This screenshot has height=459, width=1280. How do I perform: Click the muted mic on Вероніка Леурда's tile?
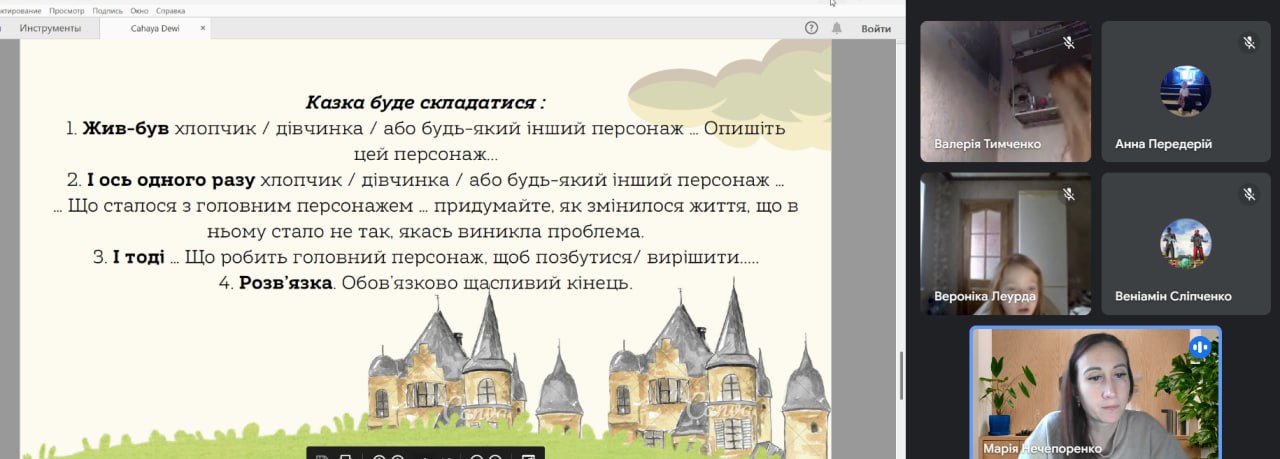1068,194
